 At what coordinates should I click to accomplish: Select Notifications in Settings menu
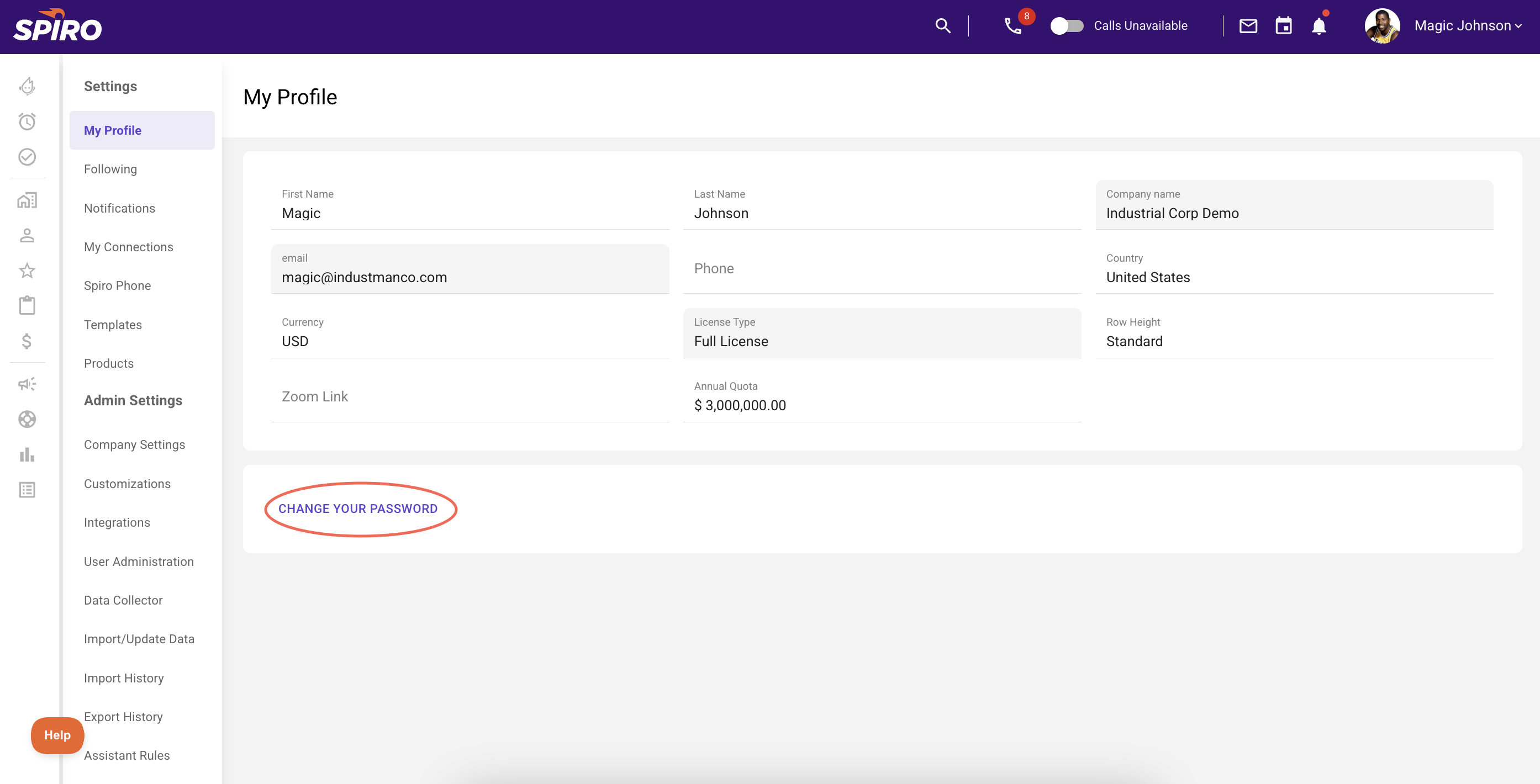point(119,208)
